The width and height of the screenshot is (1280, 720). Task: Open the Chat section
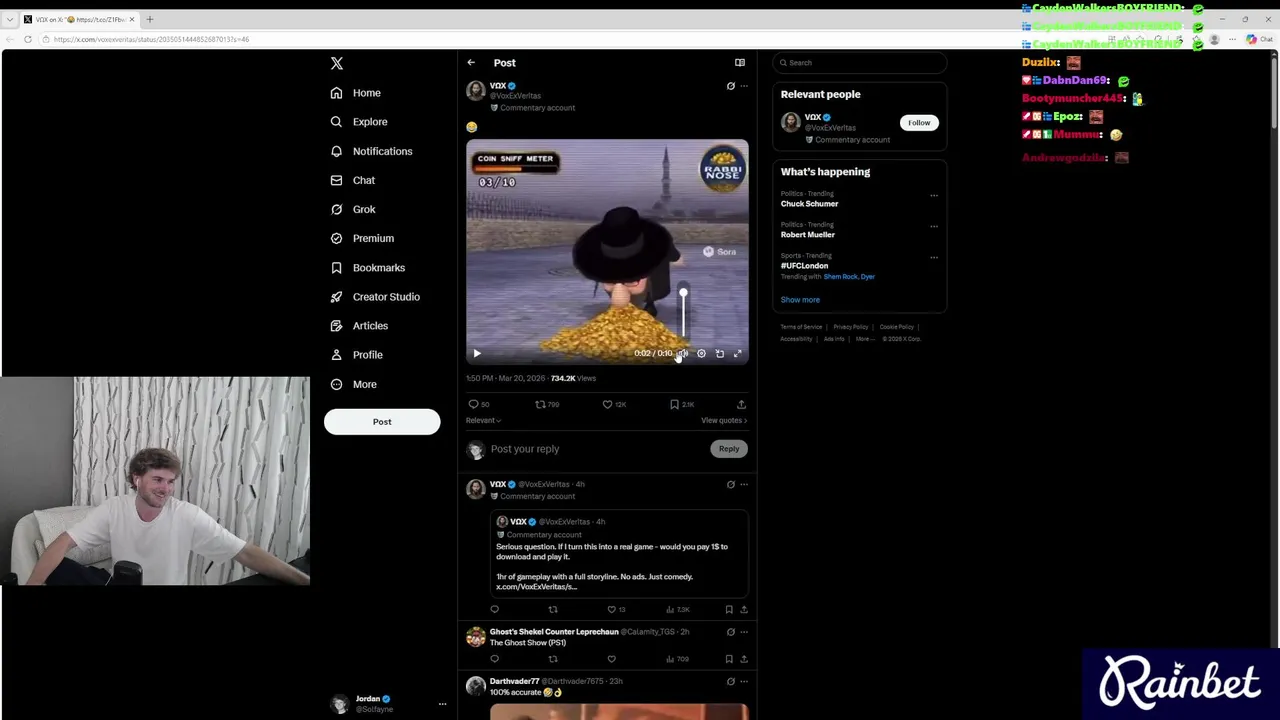pos(352,180)
